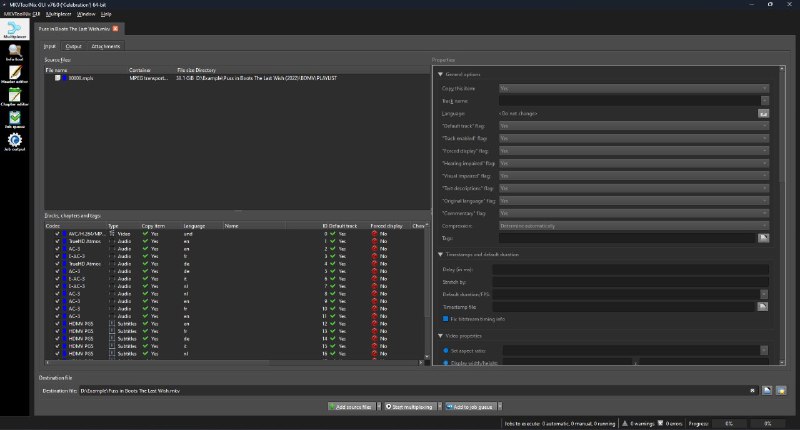Browse for a Timestamp file
The image size is (800, 430).
pos(763,305)
